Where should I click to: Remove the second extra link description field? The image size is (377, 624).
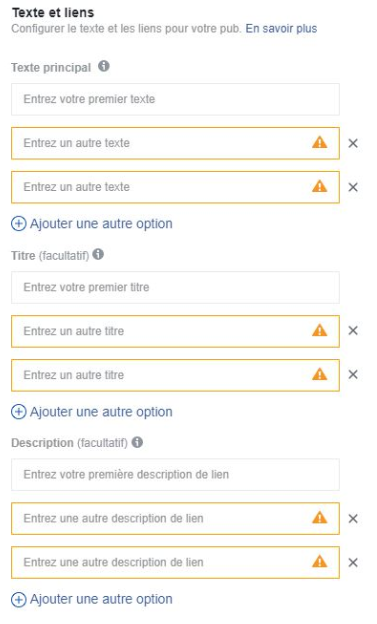[353, 562]
